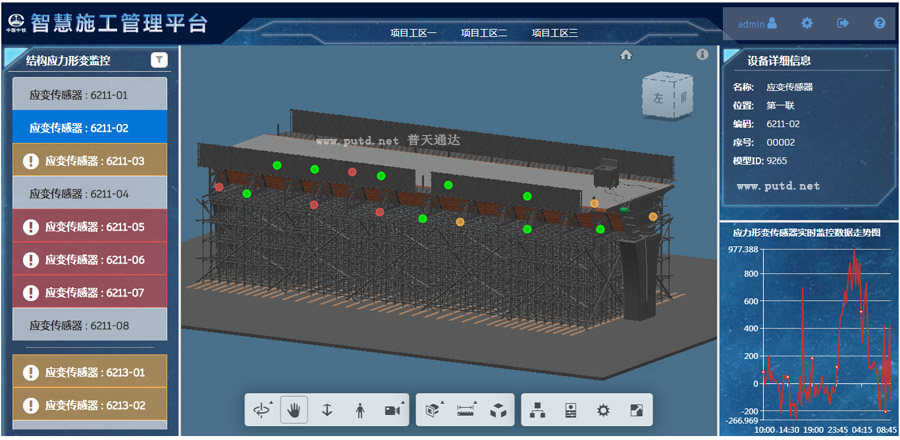This screenshot has height=440, width=900.
Task: Click the view cube's 左 face
Action: pyautogui.click(x=658, y=98)
